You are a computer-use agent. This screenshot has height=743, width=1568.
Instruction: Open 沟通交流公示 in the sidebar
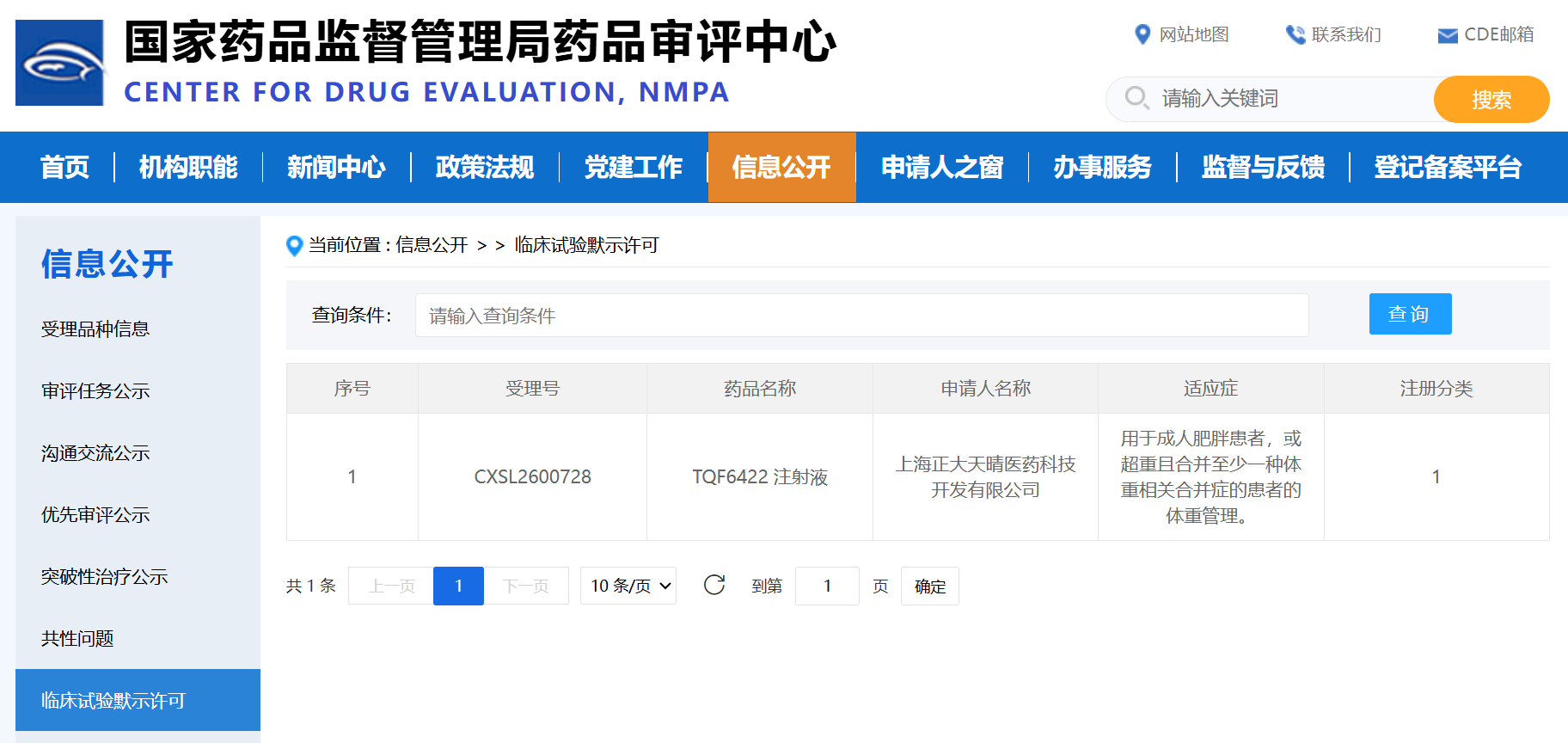95,453
